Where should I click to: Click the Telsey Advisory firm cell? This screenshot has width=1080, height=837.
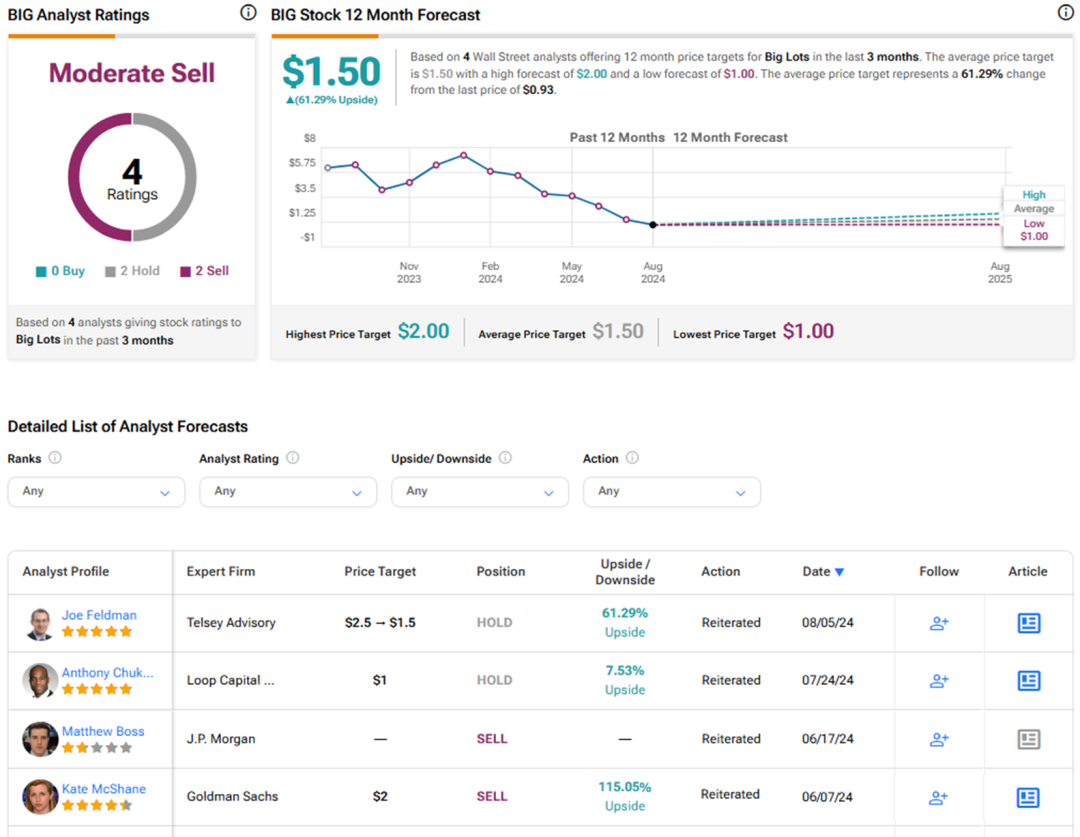pos(231,623)
